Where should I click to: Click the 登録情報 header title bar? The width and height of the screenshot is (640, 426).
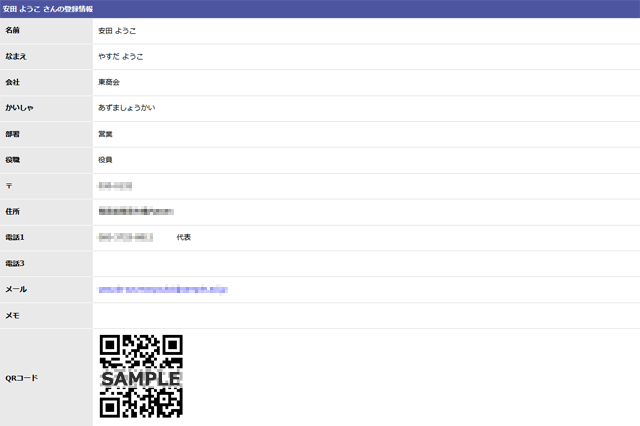pos(320,9)
